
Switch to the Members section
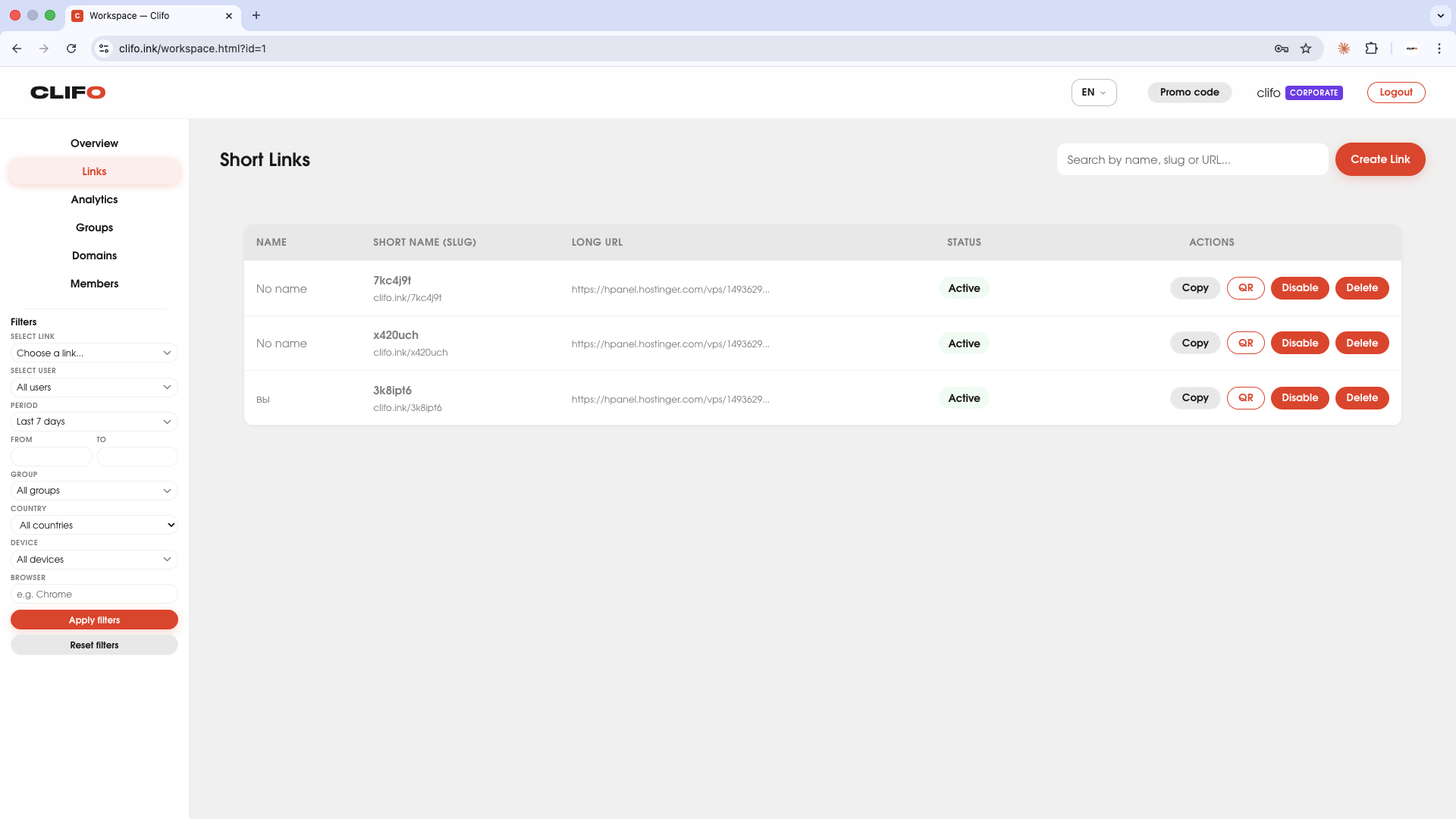point(94,284)
